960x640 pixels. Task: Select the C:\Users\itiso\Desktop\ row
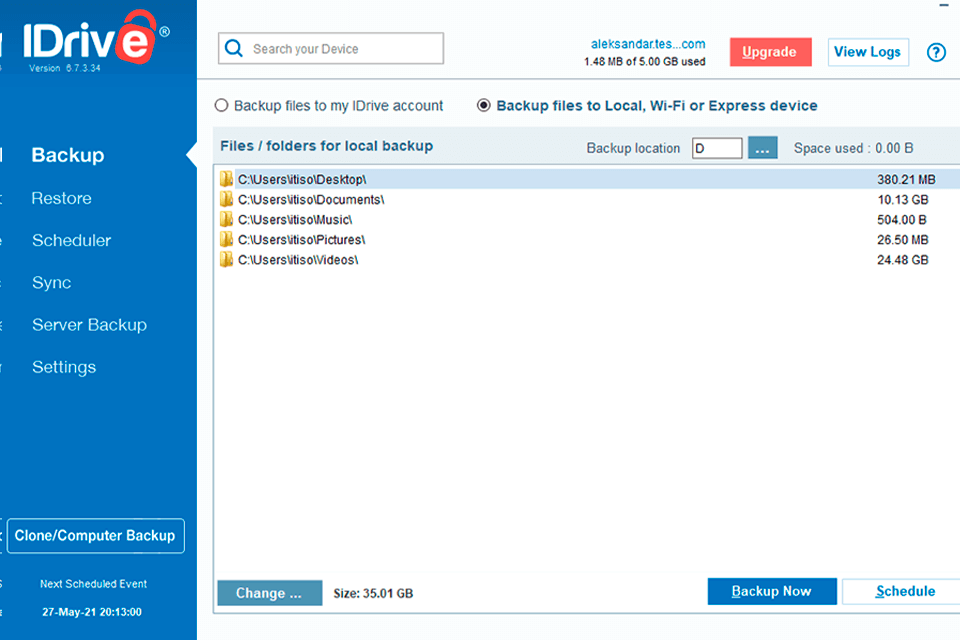pyautogui.click(x=588, y=179)
